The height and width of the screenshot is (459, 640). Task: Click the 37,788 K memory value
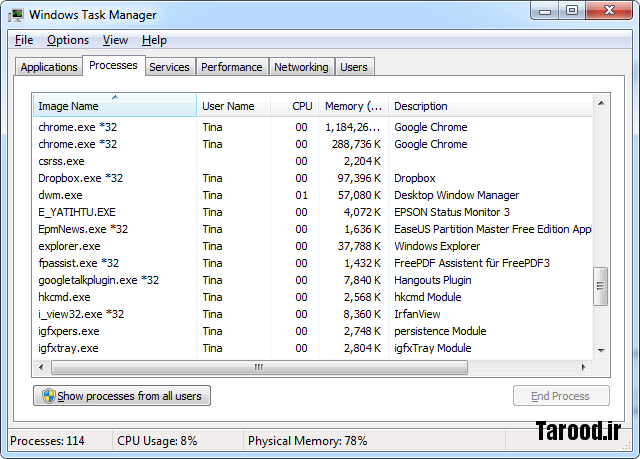(x=359, y=246)
